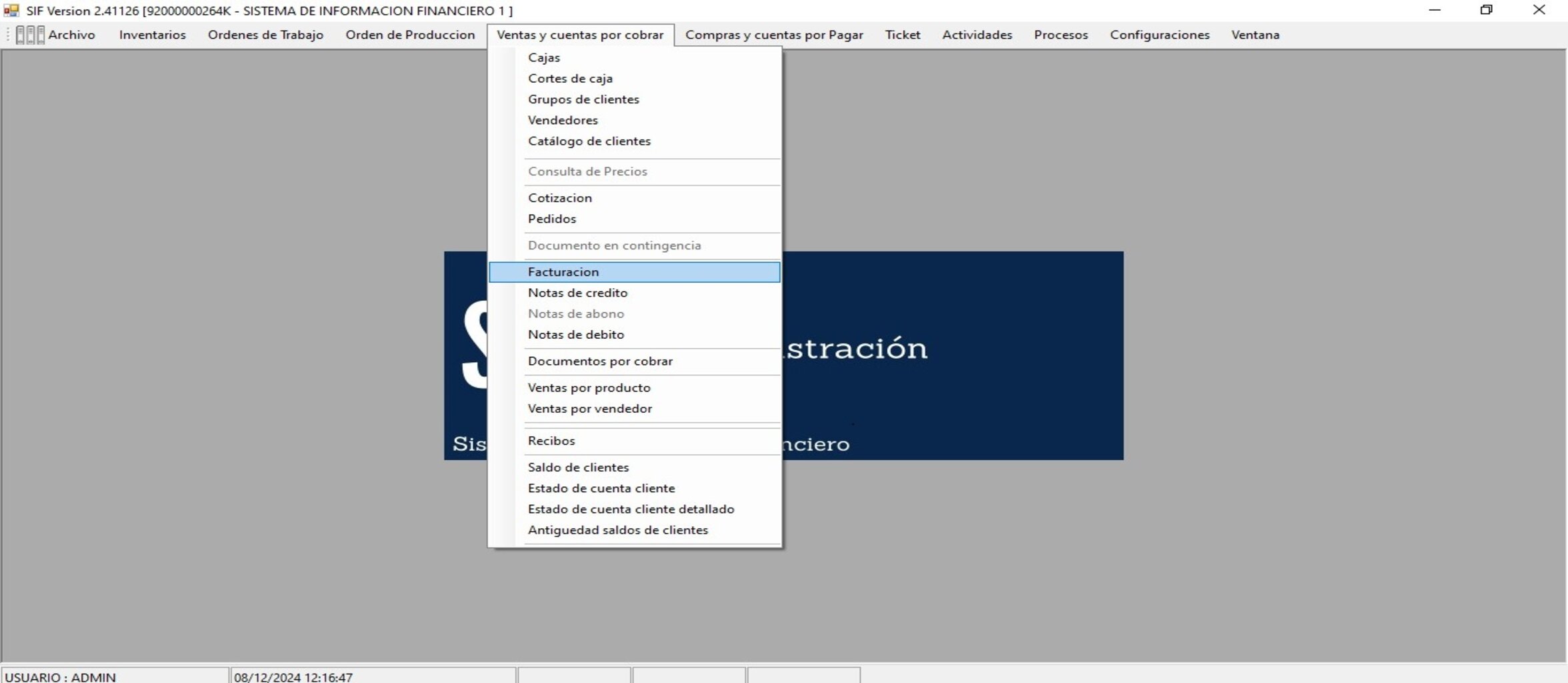Click the SIF application icon in title bar

coord(11,10)
